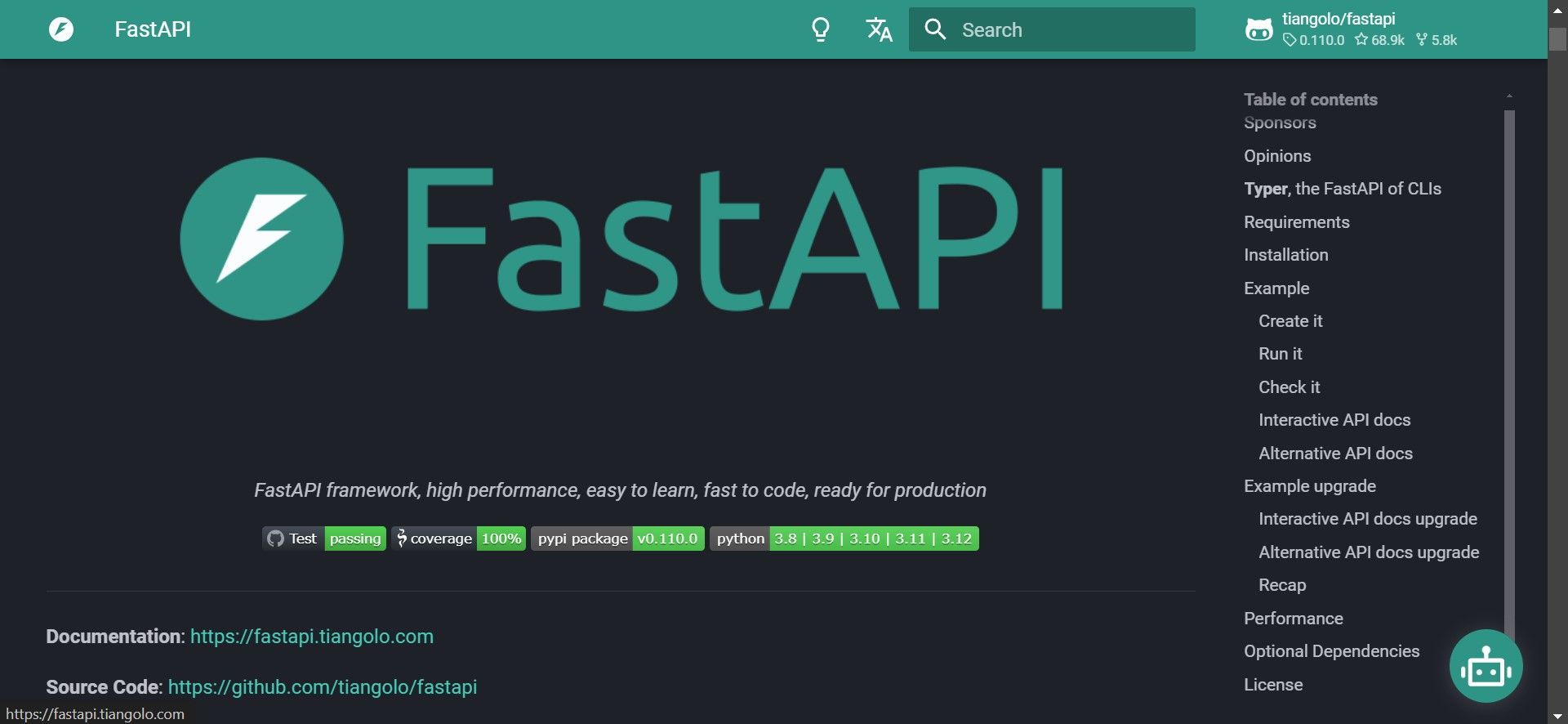Click the FastAPI lightning logo in header
Screen dimensions: 1568x724
pyautogui.click(x=61, y=29)
